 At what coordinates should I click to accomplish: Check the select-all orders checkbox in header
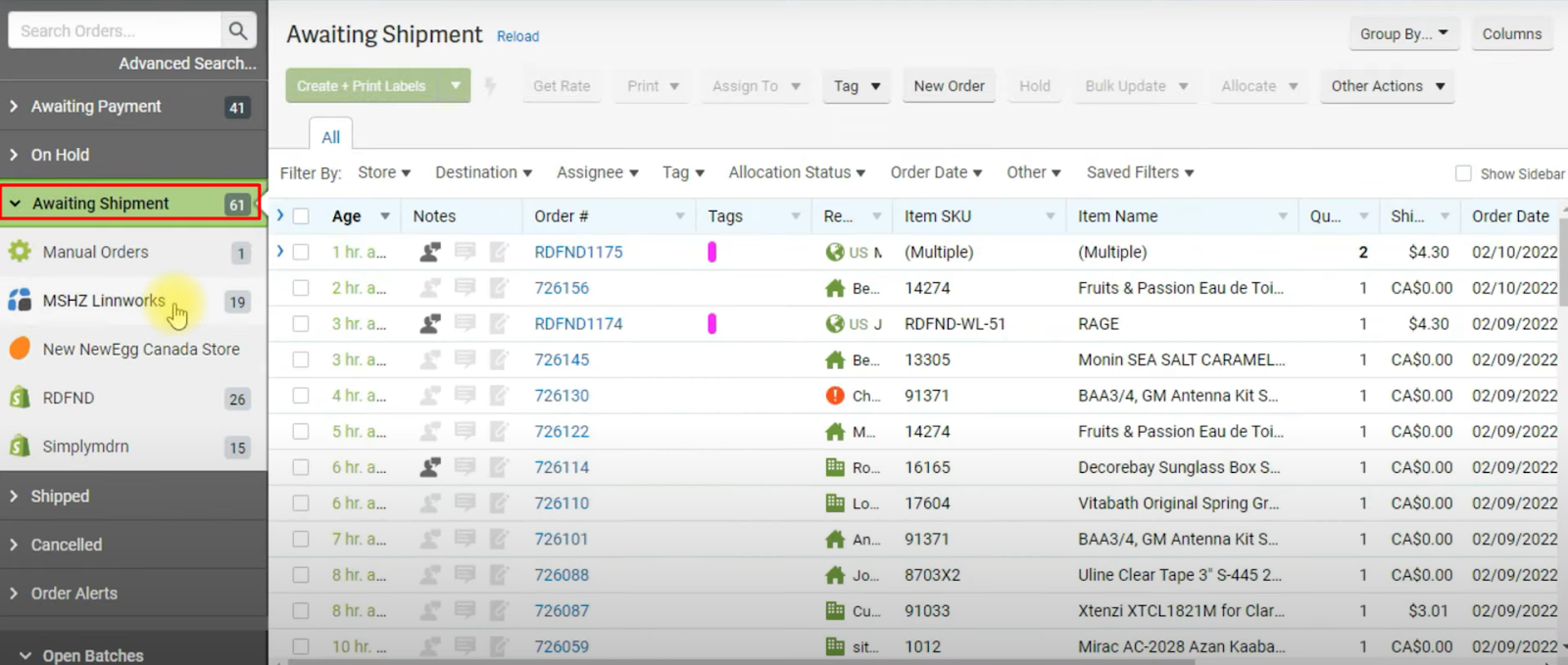click(301, 216)
